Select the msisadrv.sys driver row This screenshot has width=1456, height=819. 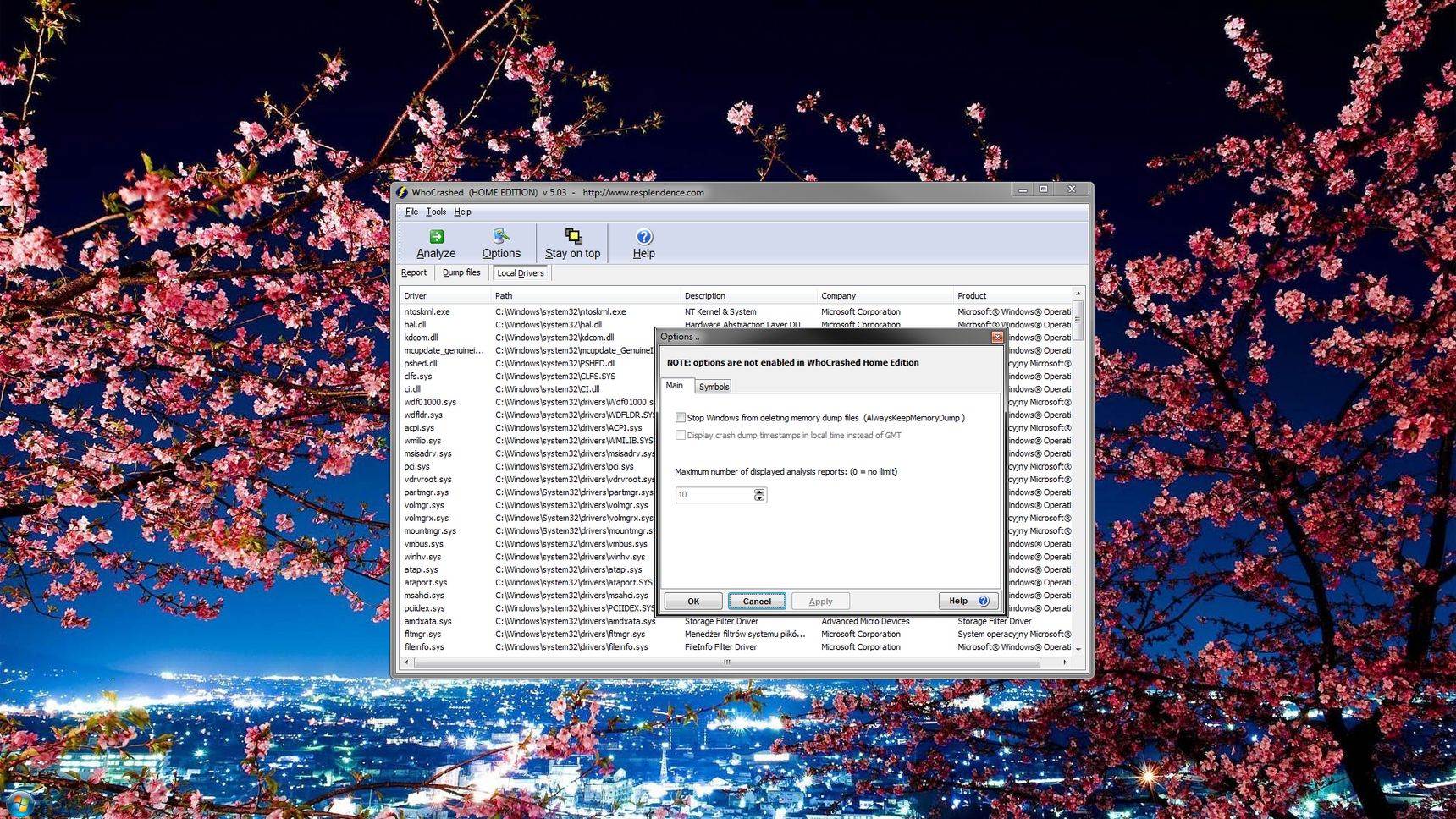point(527,453)
